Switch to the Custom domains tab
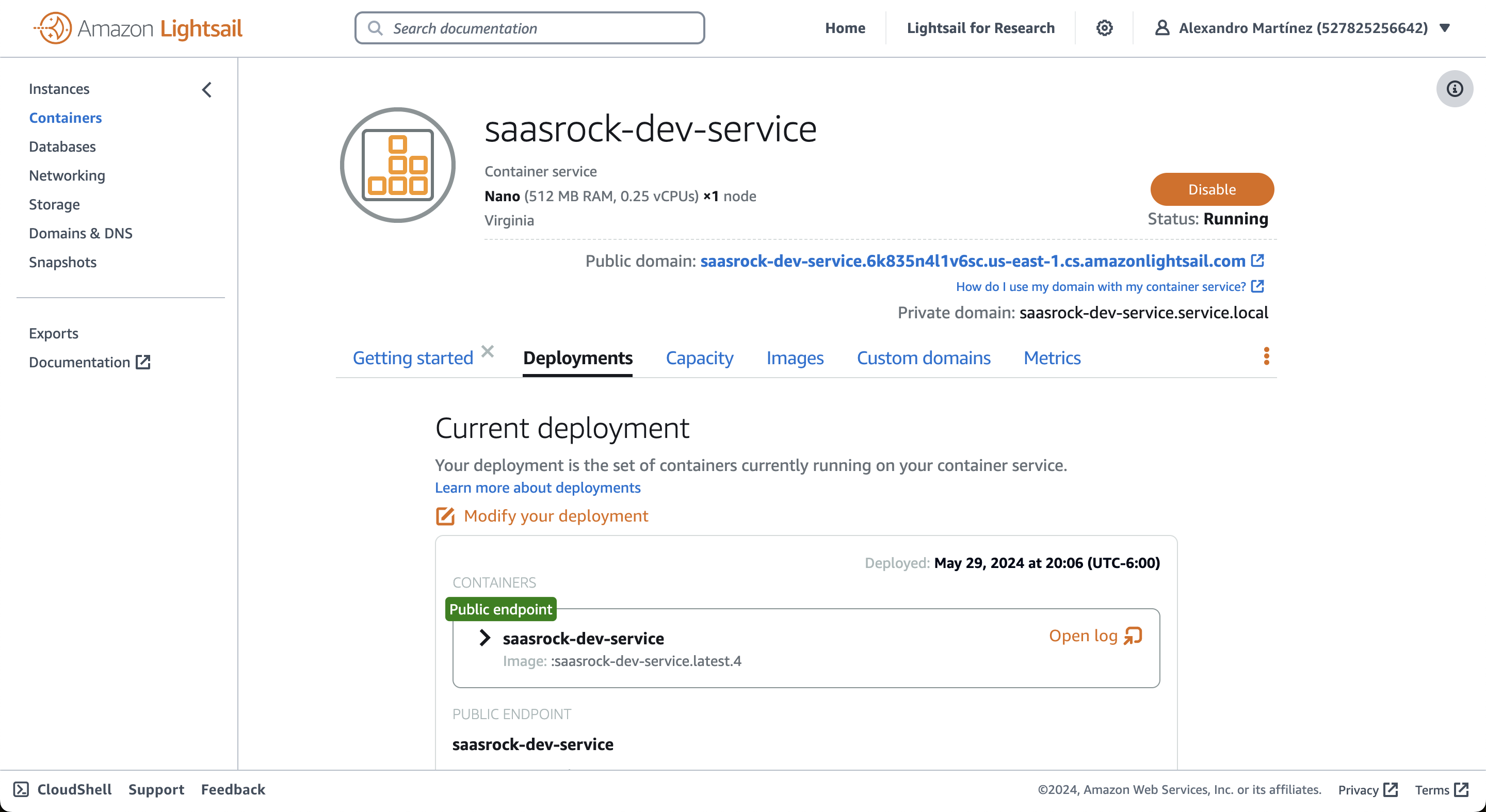Image resolution: width=1486 pixels, height=812 pixels. coord(923,358)
